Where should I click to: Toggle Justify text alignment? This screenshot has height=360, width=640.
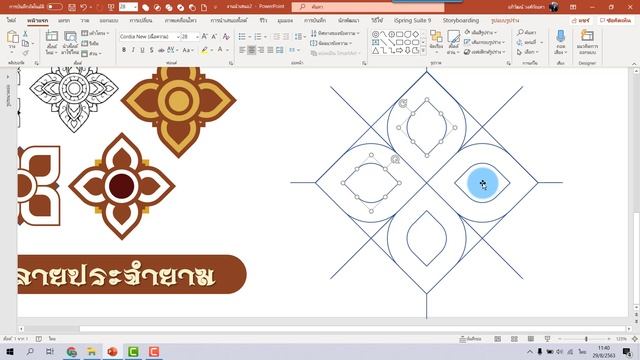[x=270, y=50]
